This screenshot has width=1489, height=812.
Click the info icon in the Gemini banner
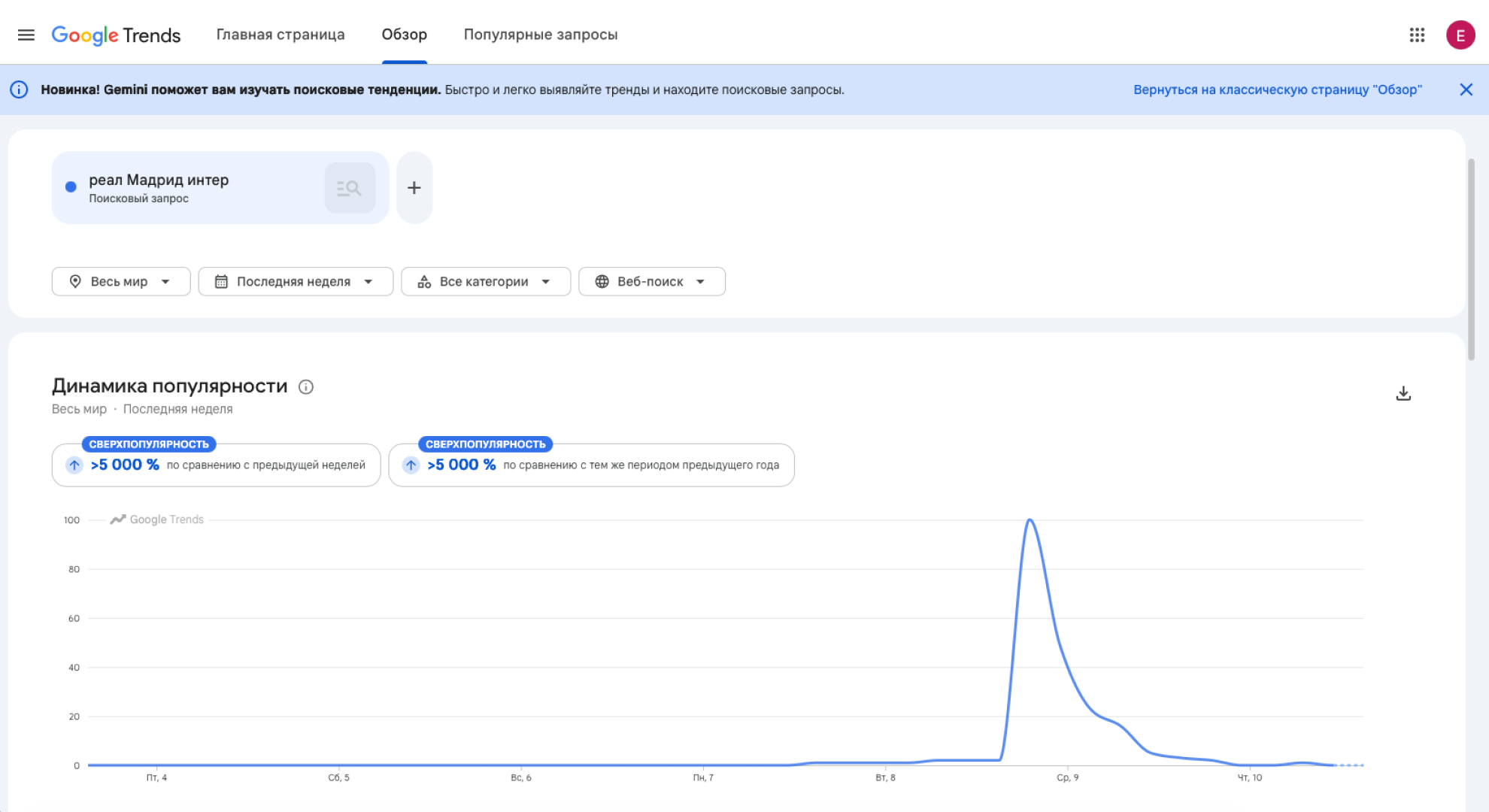tap(19, 89)
